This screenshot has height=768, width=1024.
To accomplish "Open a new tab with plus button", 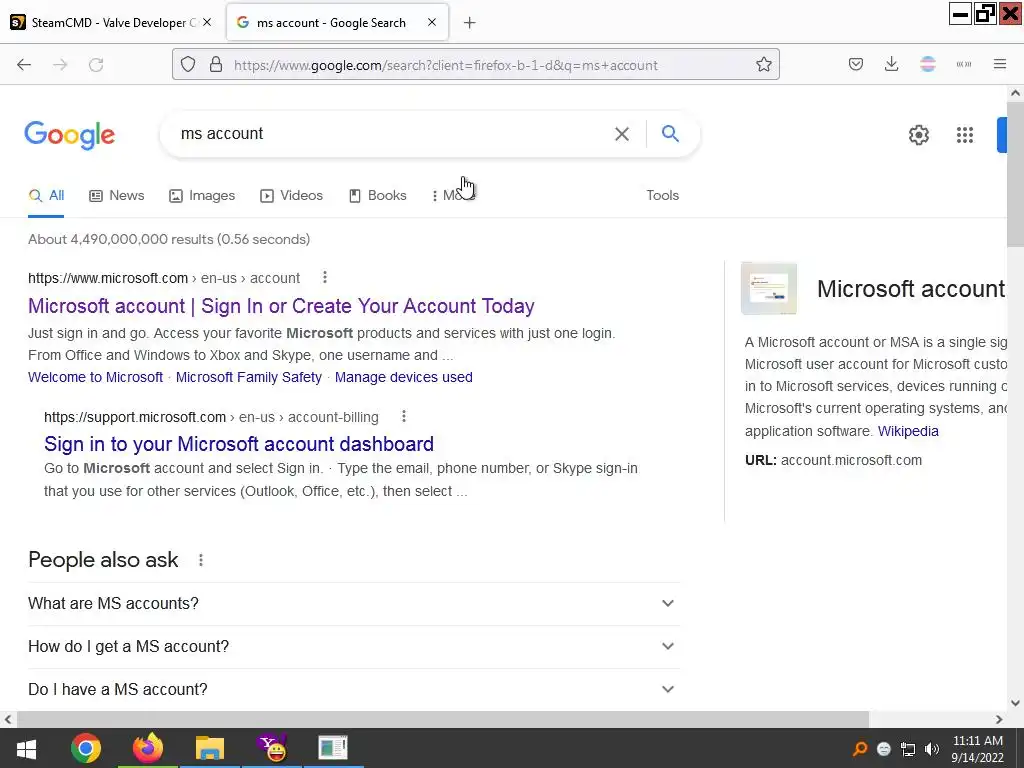I will [x=469, y=23].
